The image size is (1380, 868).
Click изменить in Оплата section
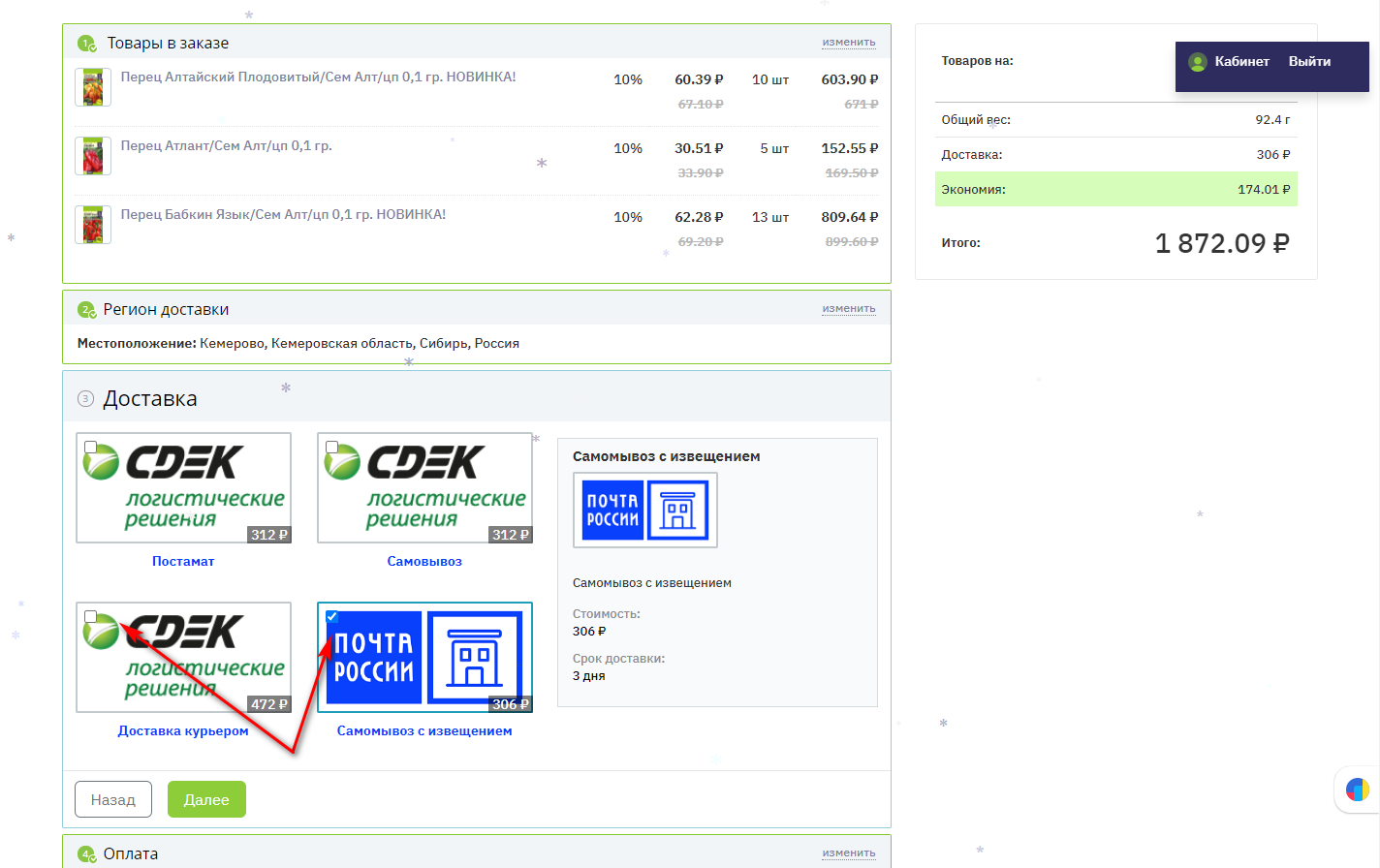click(848, 853)
